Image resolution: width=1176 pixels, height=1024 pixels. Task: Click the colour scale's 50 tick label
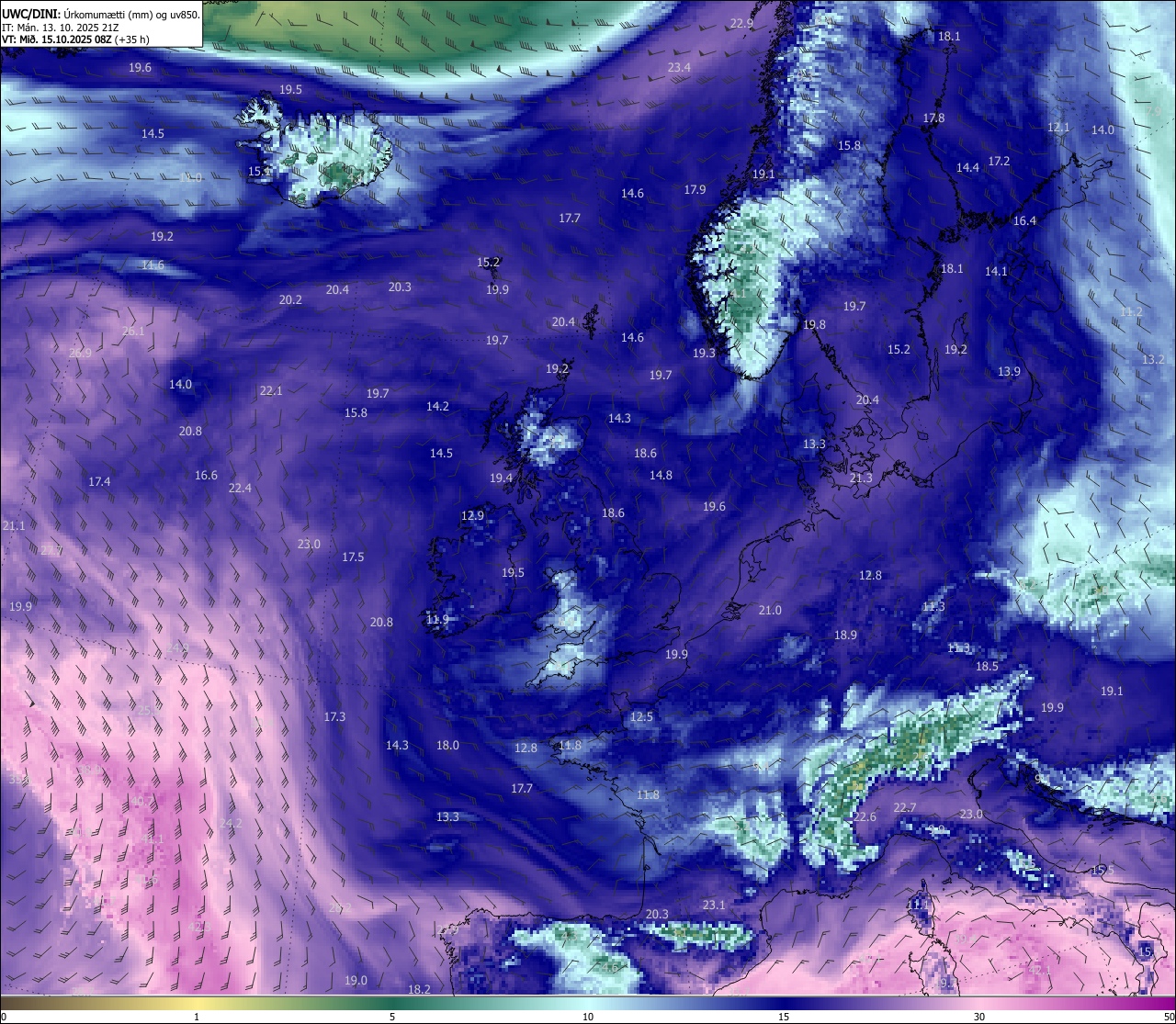point(1169,1017)
